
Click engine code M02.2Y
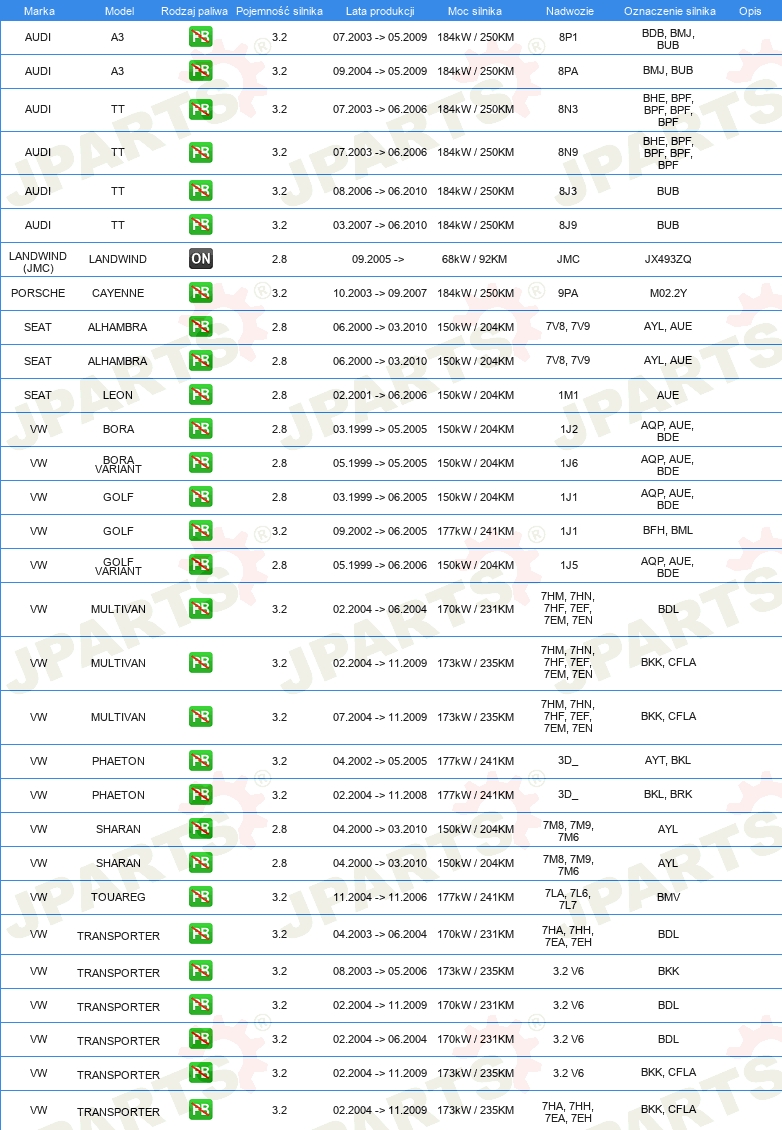(668, 293)
